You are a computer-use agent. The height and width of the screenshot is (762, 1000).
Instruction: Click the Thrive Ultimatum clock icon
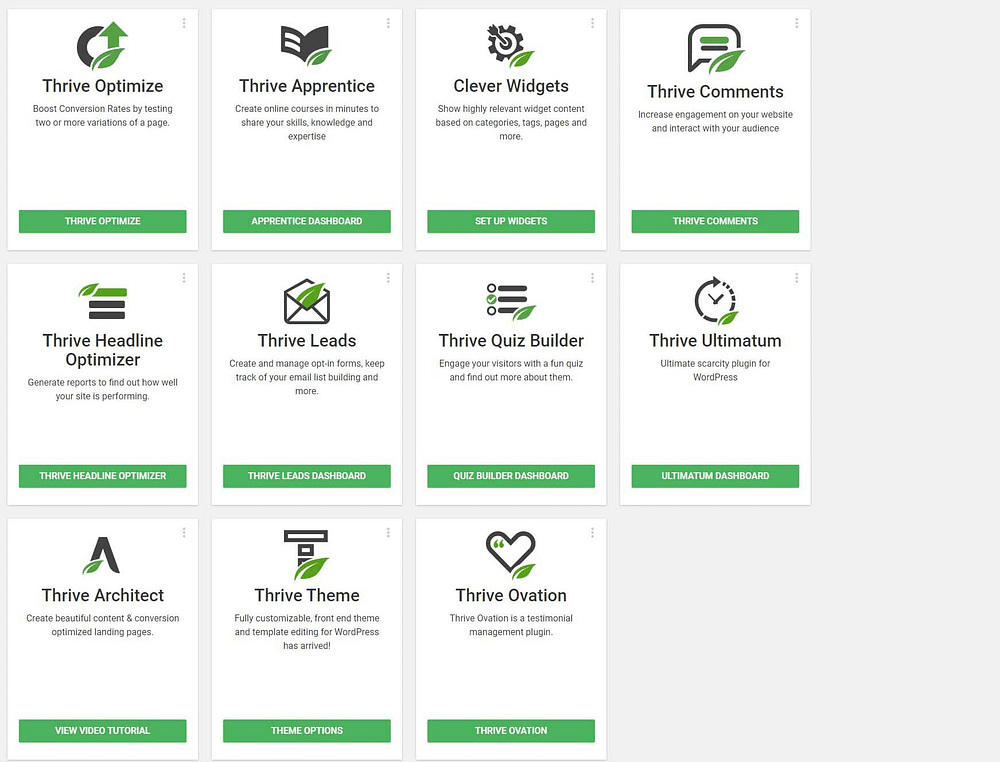716,301
